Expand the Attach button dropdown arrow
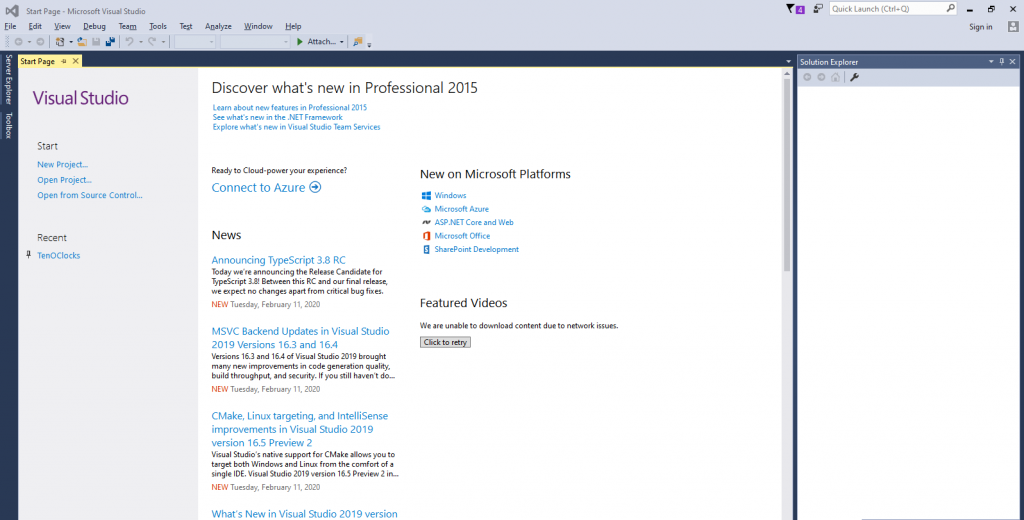1024x520 pixels. 342,42
